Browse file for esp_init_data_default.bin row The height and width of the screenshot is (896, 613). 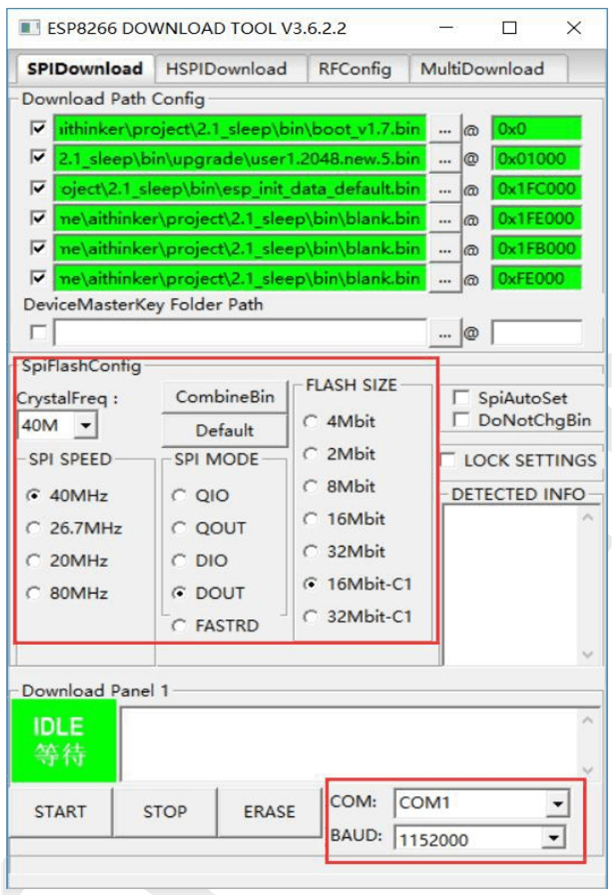[444, 189]
